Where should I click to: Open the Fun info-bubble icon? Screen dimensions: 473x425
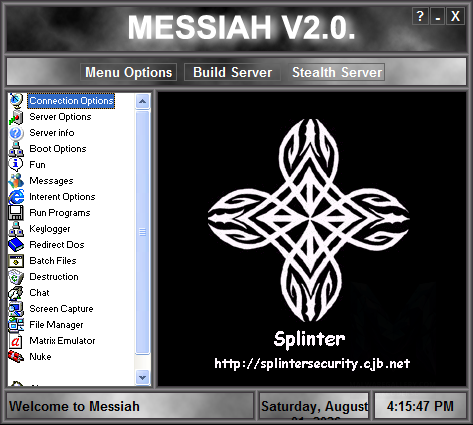click(x=16, y=165)
